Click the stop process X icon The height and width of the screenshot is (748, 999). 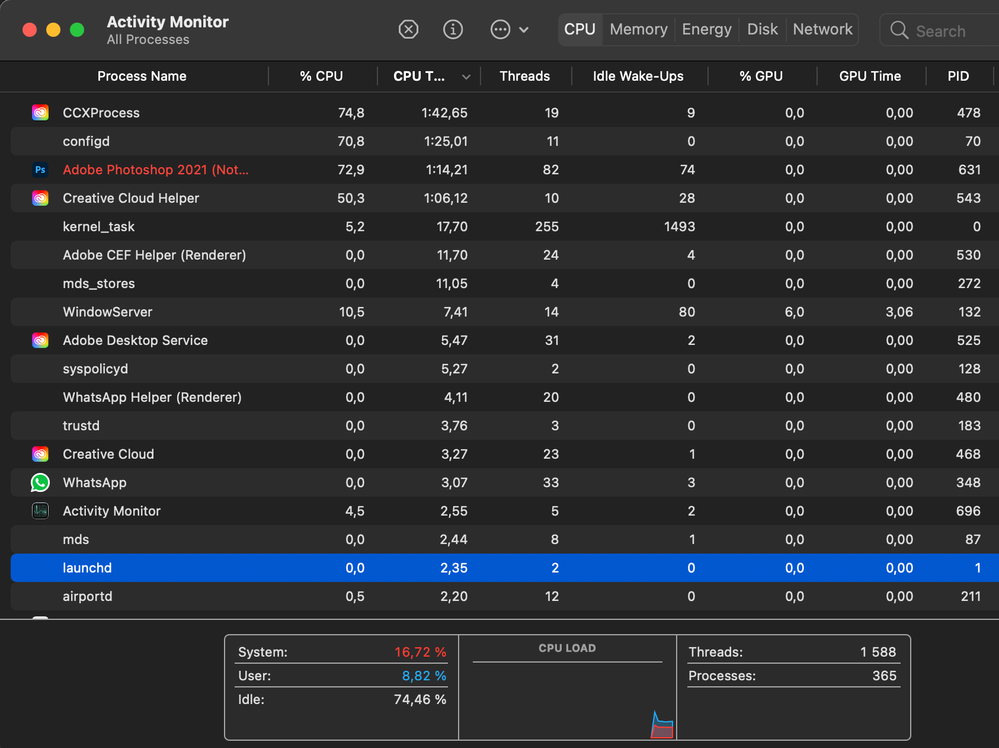pyautogui.click(x=408, y=29)
